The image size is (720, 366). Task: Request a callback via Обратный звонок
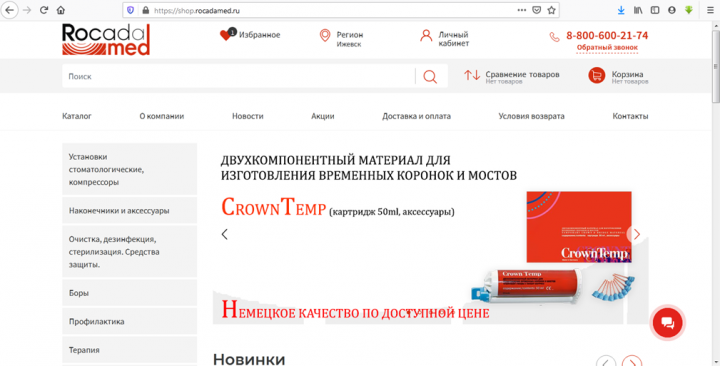607,47
